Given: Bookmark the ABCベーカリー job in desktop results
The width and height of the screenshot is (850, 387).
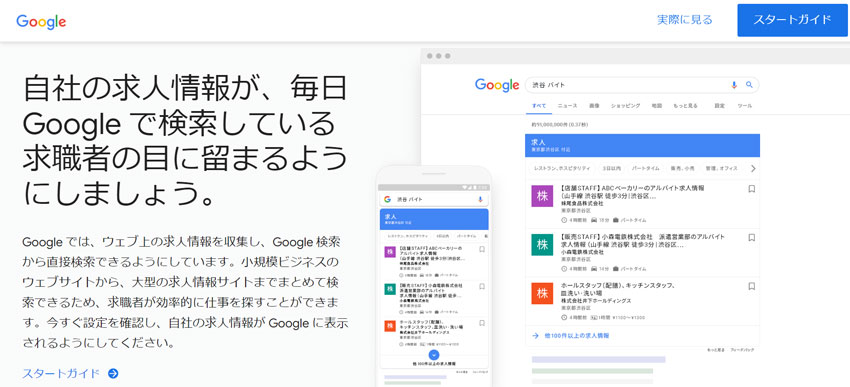Looking at the screenshot, I should 751,189.
